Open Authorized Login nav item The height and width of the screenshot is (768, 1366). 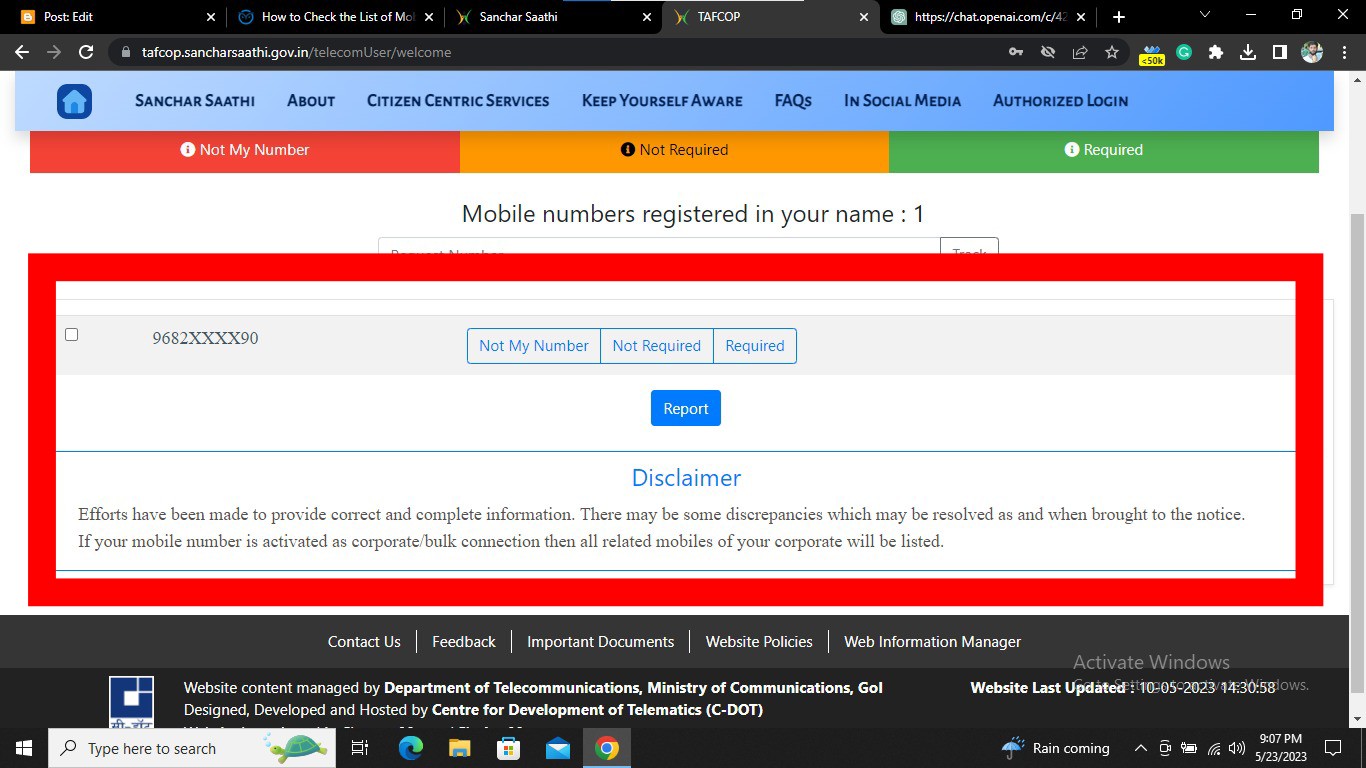(x=1060, y=101)
